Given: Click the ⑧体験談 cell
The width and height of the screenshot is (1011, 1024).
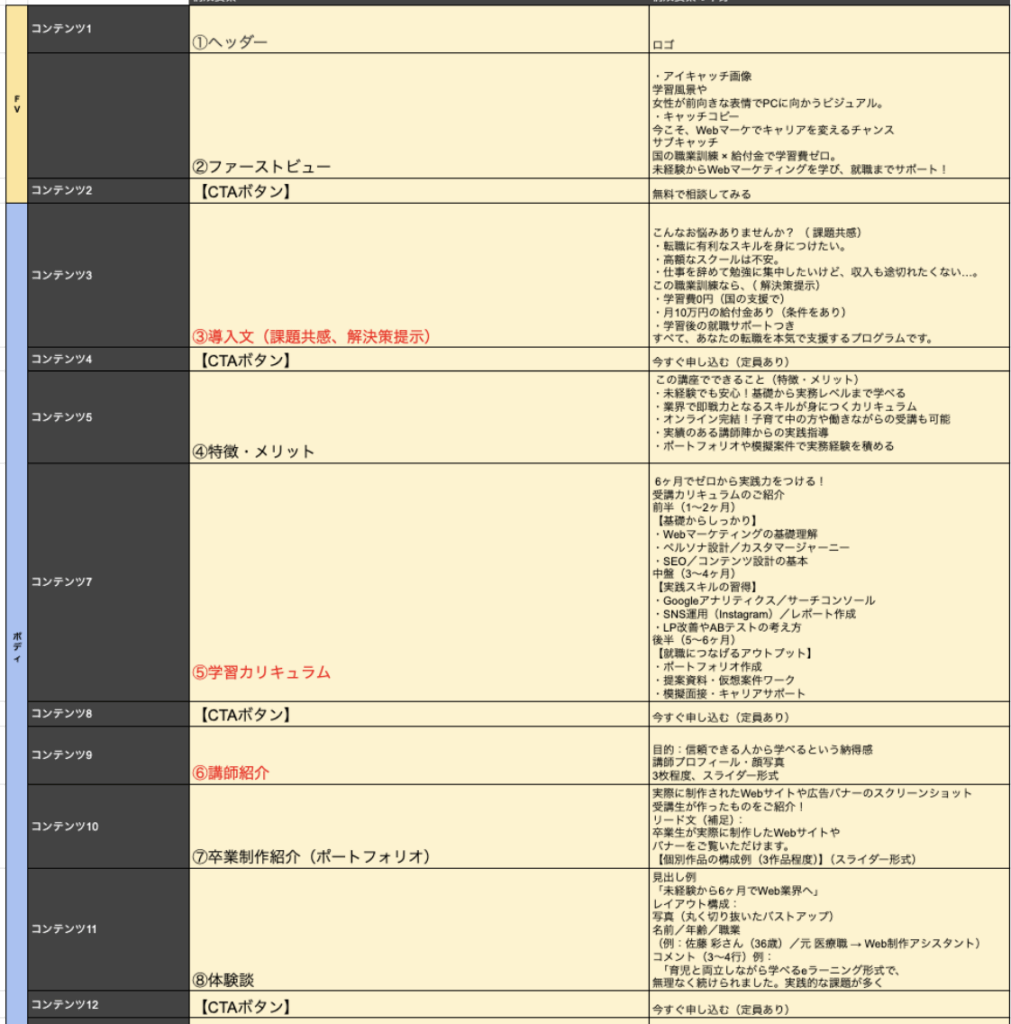Looking at the screenshot, I should [418, 930].
